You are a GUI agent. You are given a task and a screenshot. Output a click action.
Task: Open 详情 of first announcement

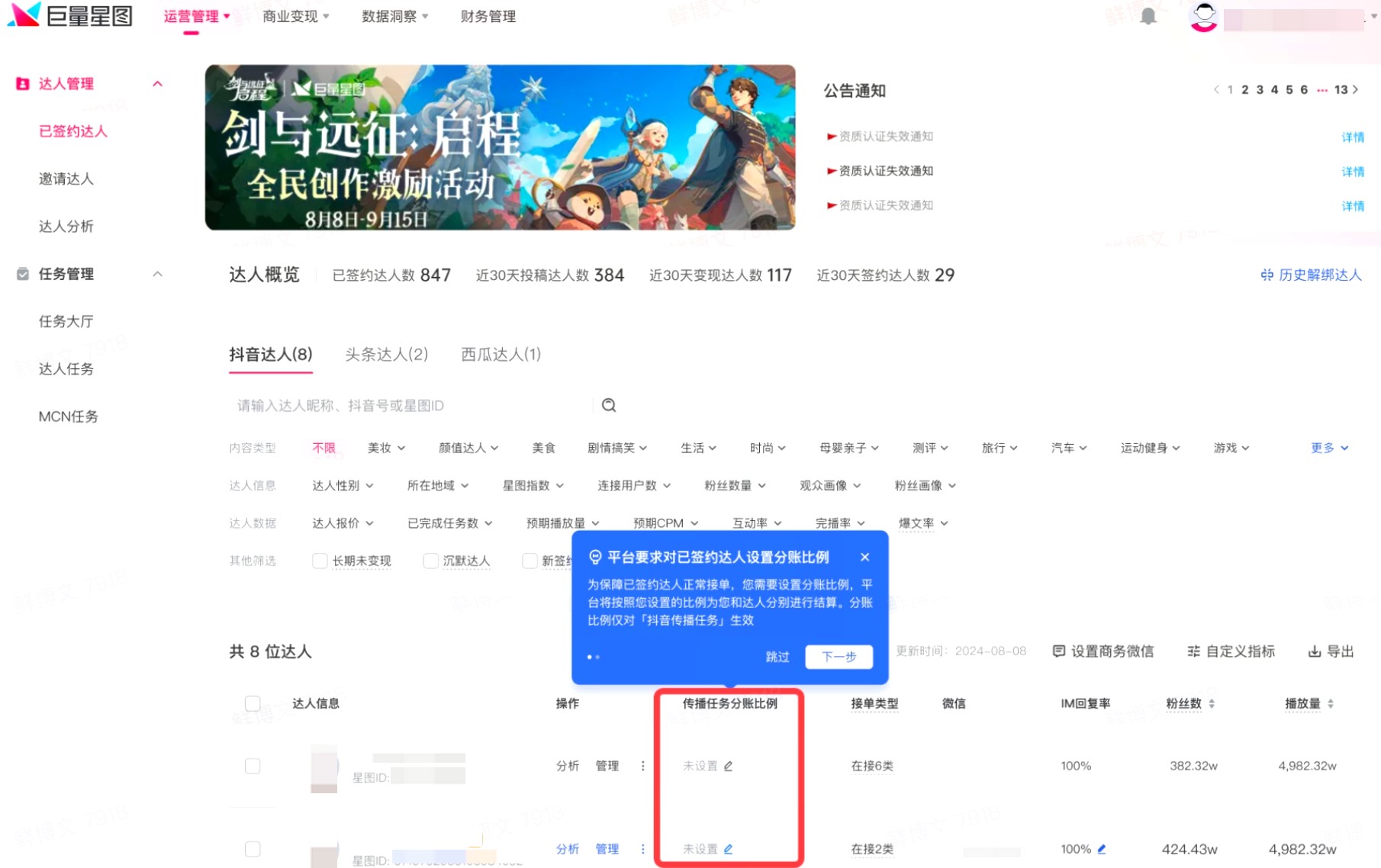click(x=1353, y=137)
